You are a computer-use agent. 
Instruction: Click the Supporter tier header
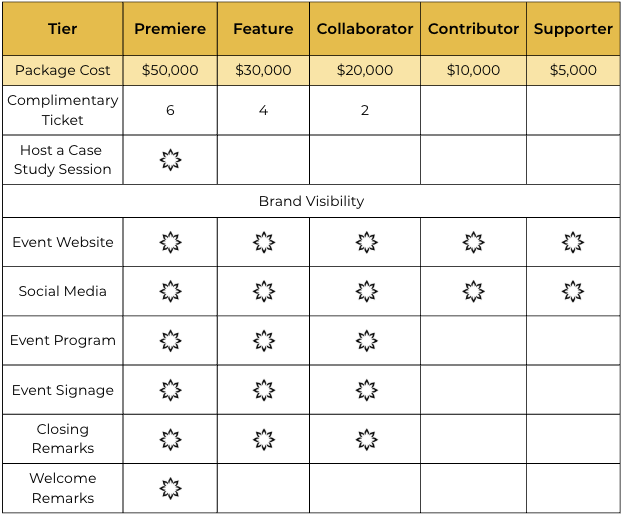click(573, 29)
